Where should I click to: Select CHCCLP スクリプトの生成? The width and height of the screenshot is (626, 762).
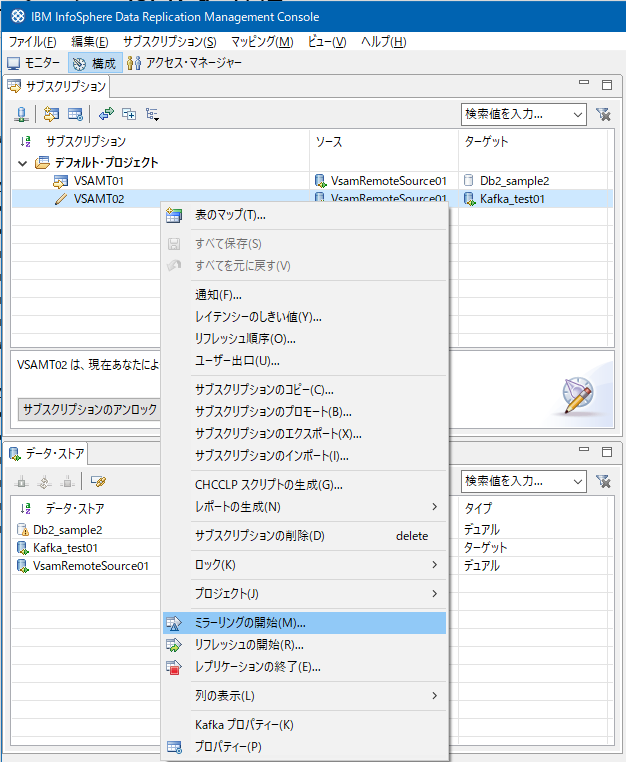(304, 485)
